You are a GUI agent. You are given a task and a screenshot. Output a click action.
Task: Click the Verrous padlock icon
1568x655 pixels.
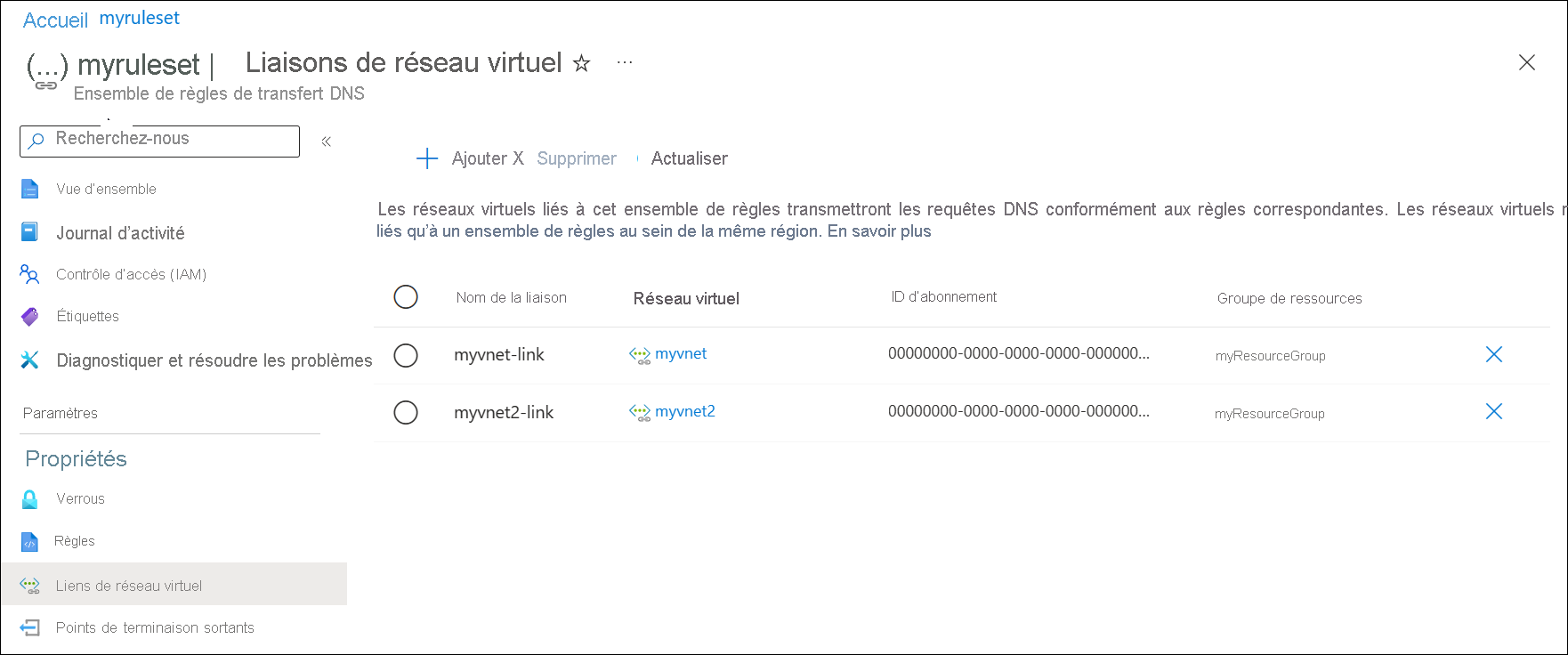click(29, 498)
